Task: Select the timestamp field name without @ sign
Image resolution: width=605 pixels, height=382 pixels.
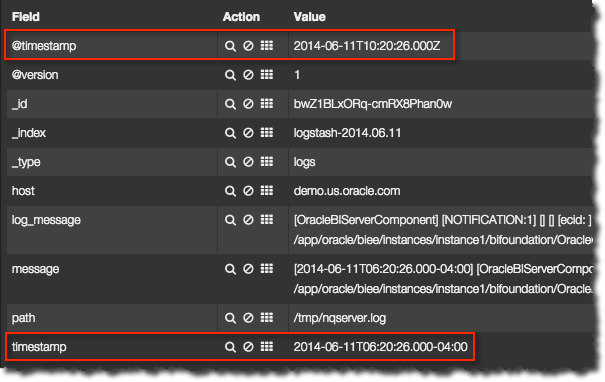Action: coord(39,347)
